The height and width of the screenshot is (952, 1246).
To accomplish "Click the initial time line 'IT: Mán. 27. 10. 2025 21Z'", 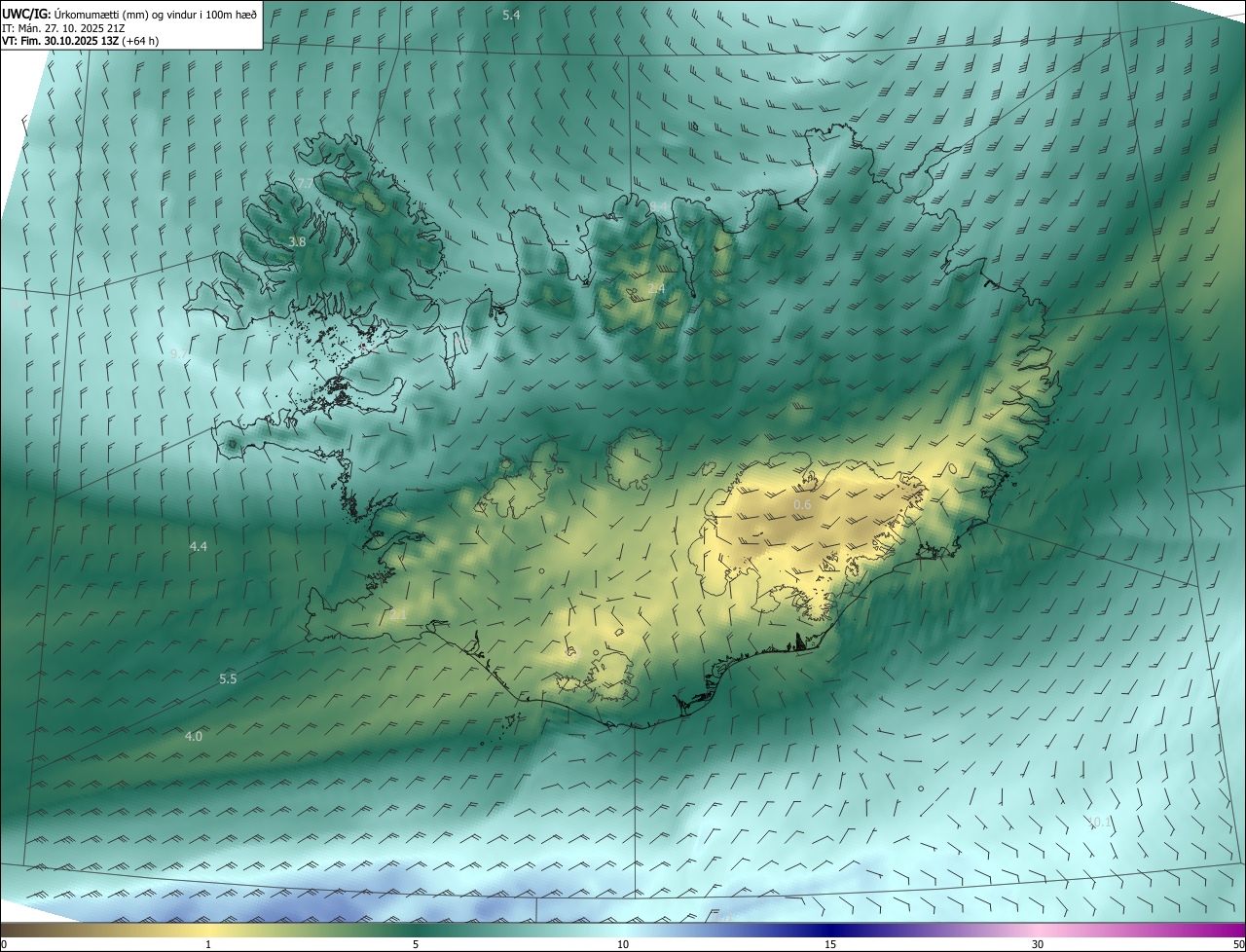I will tap(63, 28).
